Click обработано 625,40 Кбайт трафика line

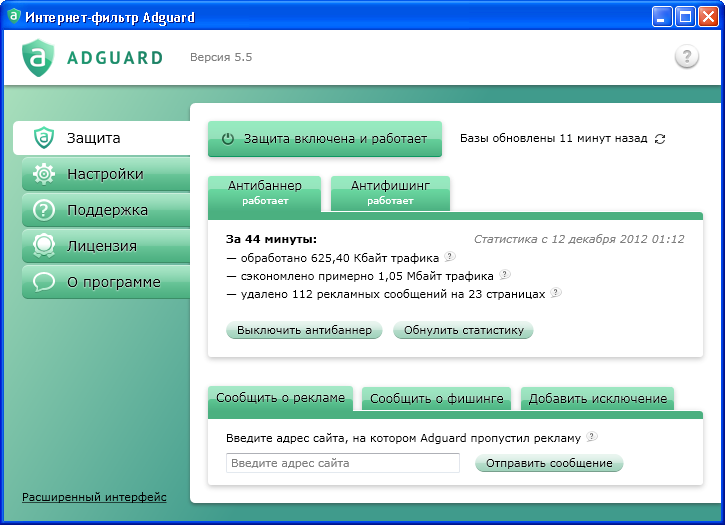tap(333, 258)
